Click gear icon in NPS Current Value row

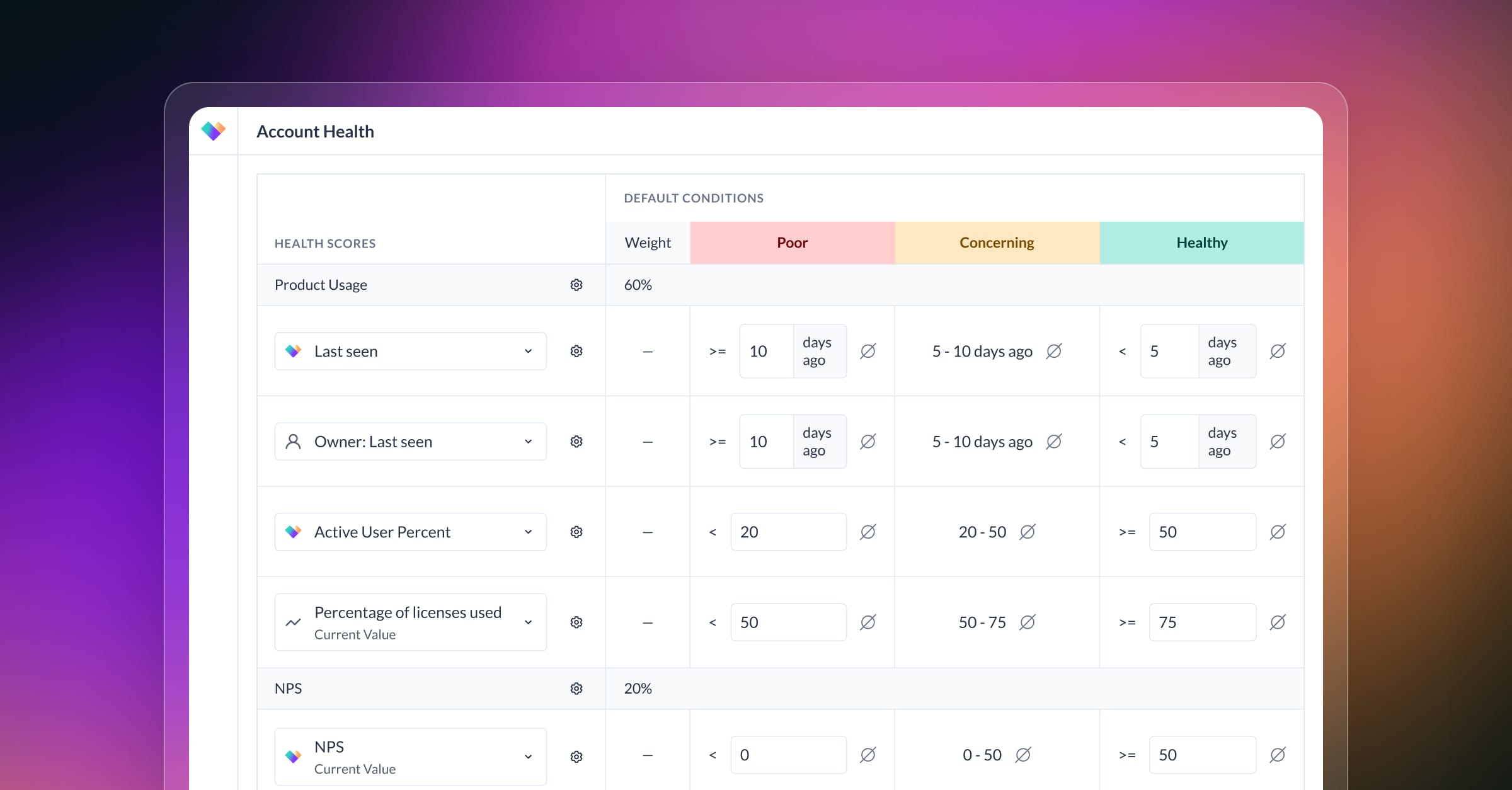(576, 757)
